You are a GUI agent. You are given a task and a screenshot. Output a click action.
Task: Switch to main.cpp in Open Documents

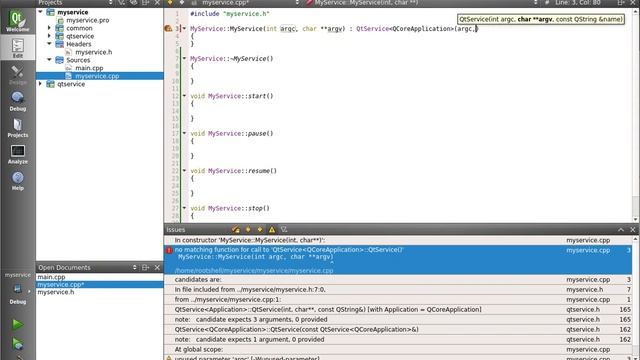click(100, 277)
